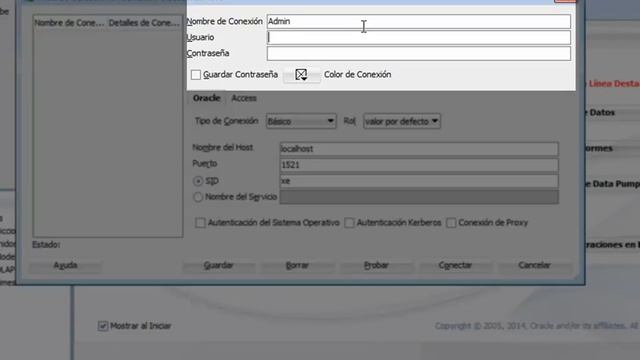The width and height of the screenshot is (640, 360).
Task: Click the SID field showing xe
Action: point(419,181)
